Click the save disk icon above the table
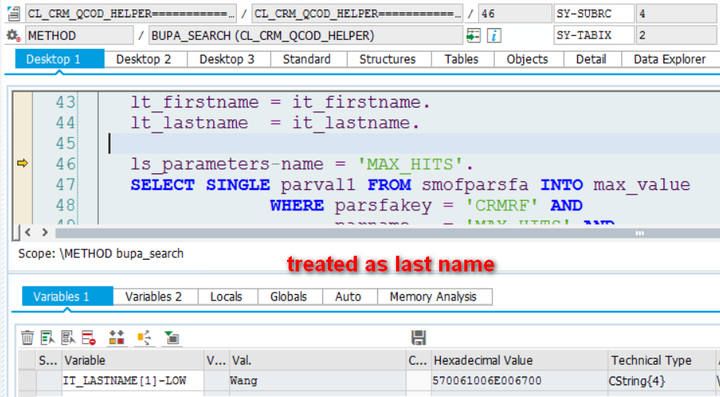Viewport: 720px width, 397px height. click(x=418, y=338)
